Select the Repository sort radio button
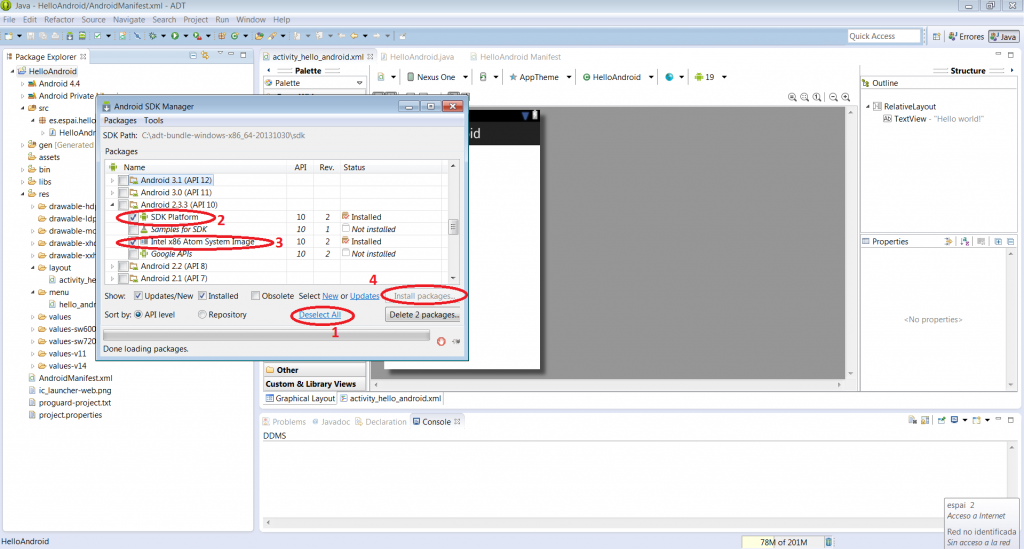Image resolution: width=1024 pixels, height=549 pixels. (x=203, y=314)
